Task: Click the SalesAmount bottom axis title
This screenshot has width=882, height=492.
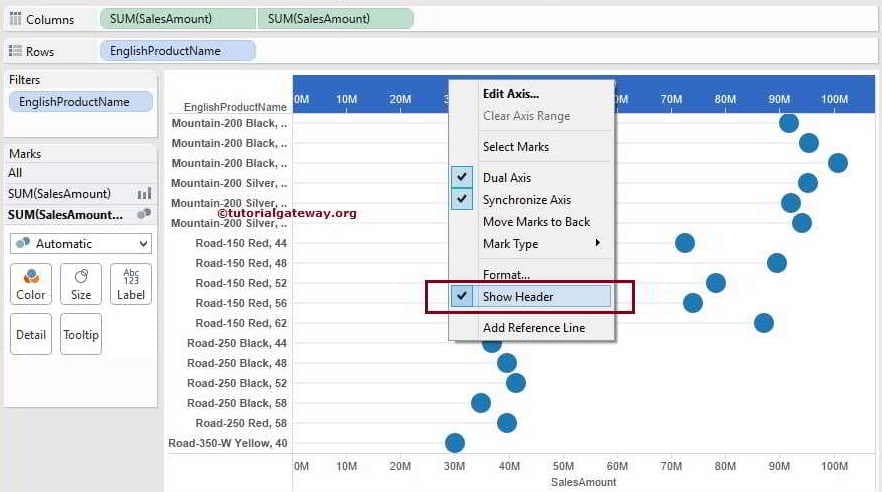Action: tap(583, 482)
